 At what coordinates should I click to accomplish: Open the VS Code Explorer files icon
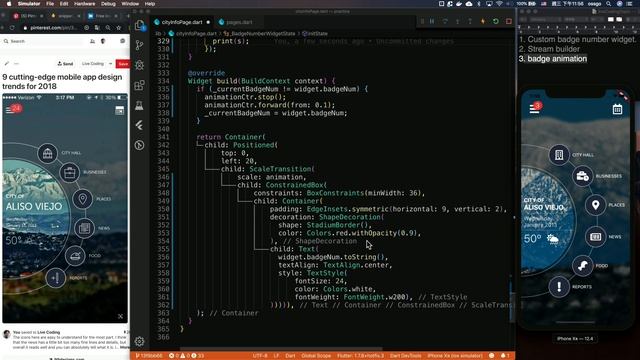pos(140,25)
